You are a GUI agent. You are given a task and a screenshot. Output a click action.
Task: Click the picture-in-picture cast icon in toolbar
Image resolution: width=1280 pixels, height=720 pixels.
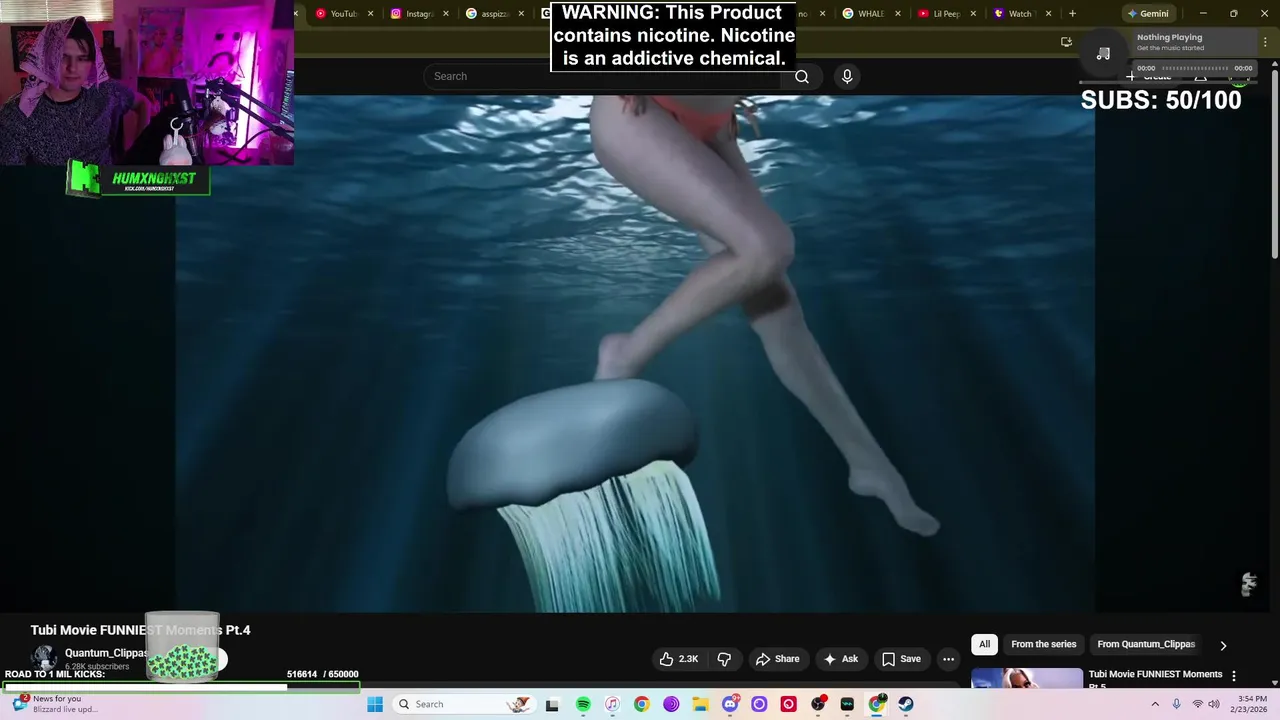tap(1066, 42)
